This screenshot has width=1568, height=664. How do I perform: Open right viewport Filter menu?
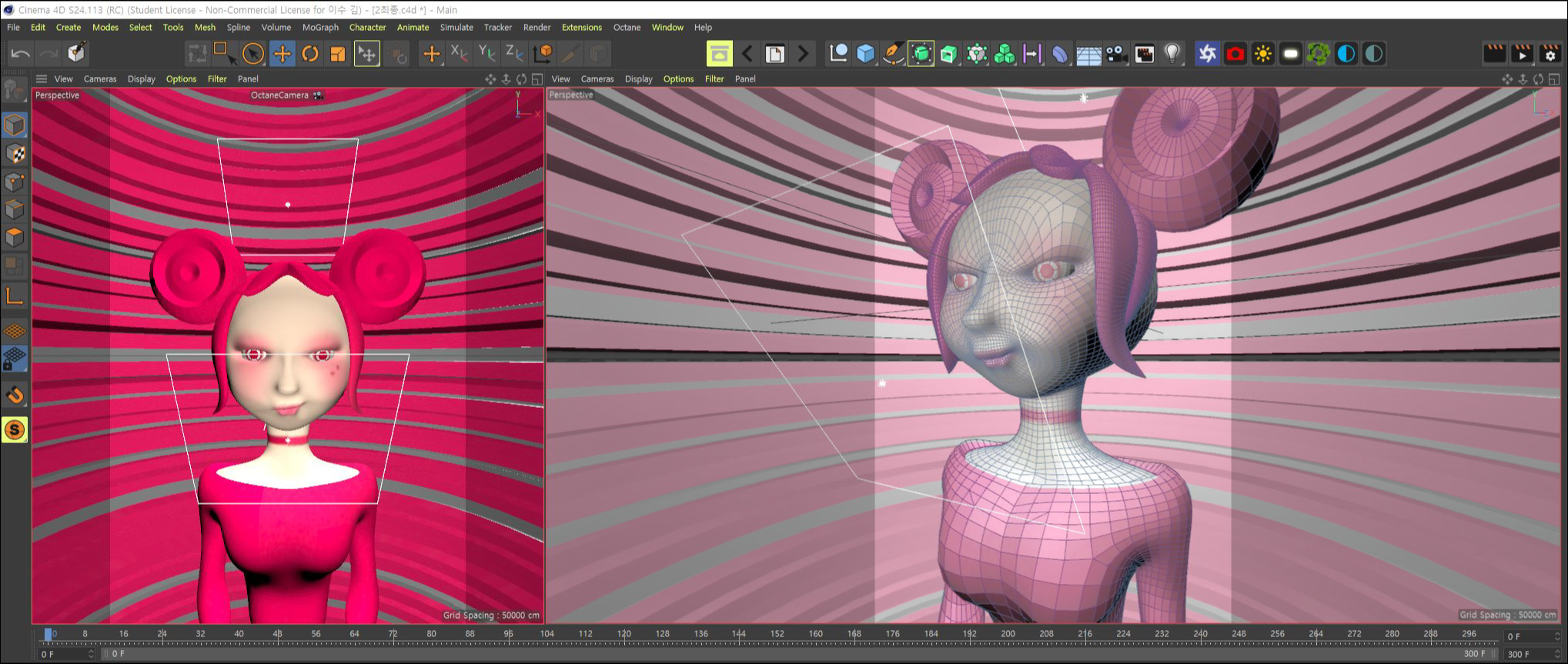[714, 78]
